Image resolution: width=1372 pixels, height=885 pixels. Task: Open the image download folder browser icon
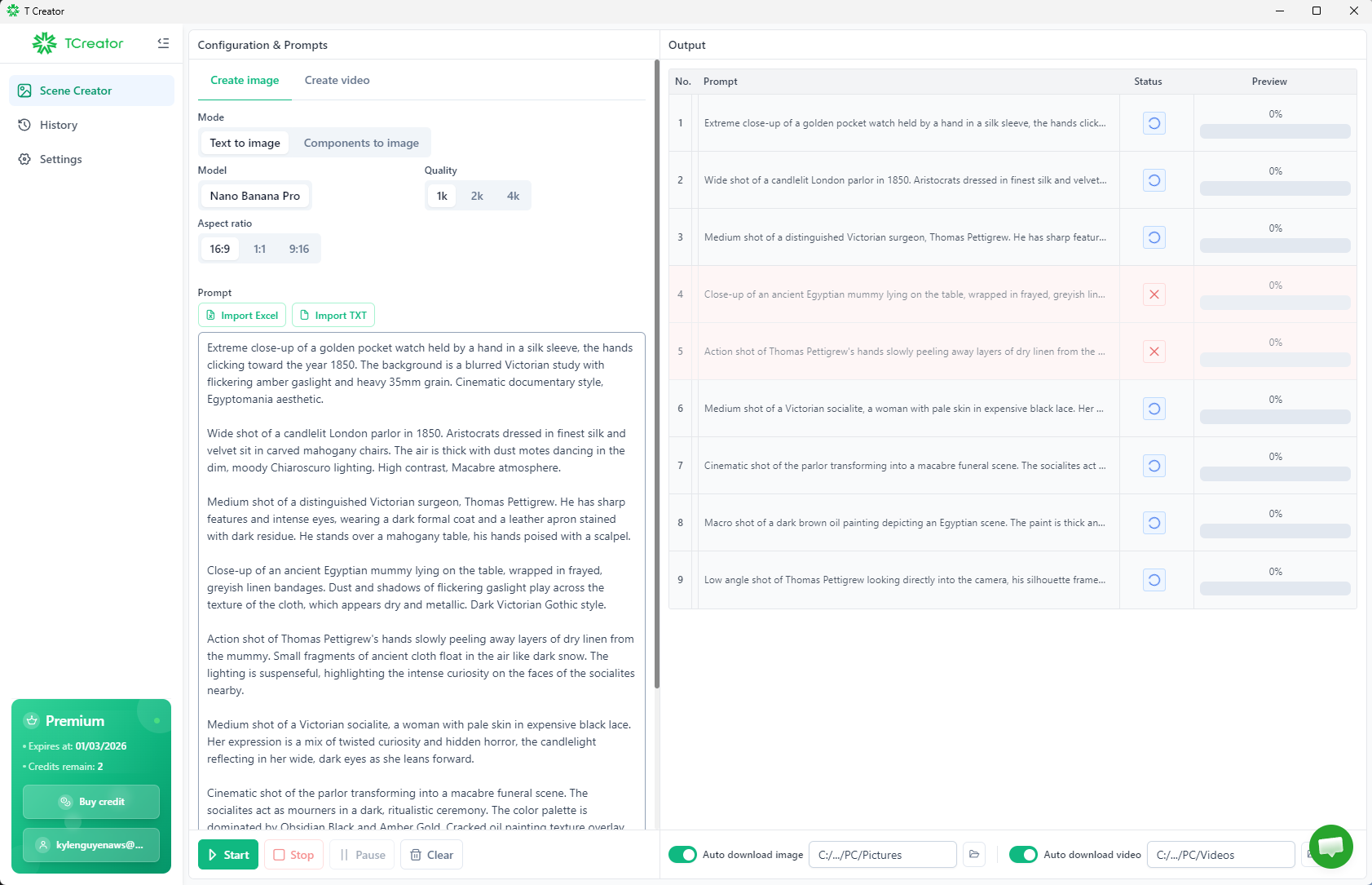(x=973, y=855)
